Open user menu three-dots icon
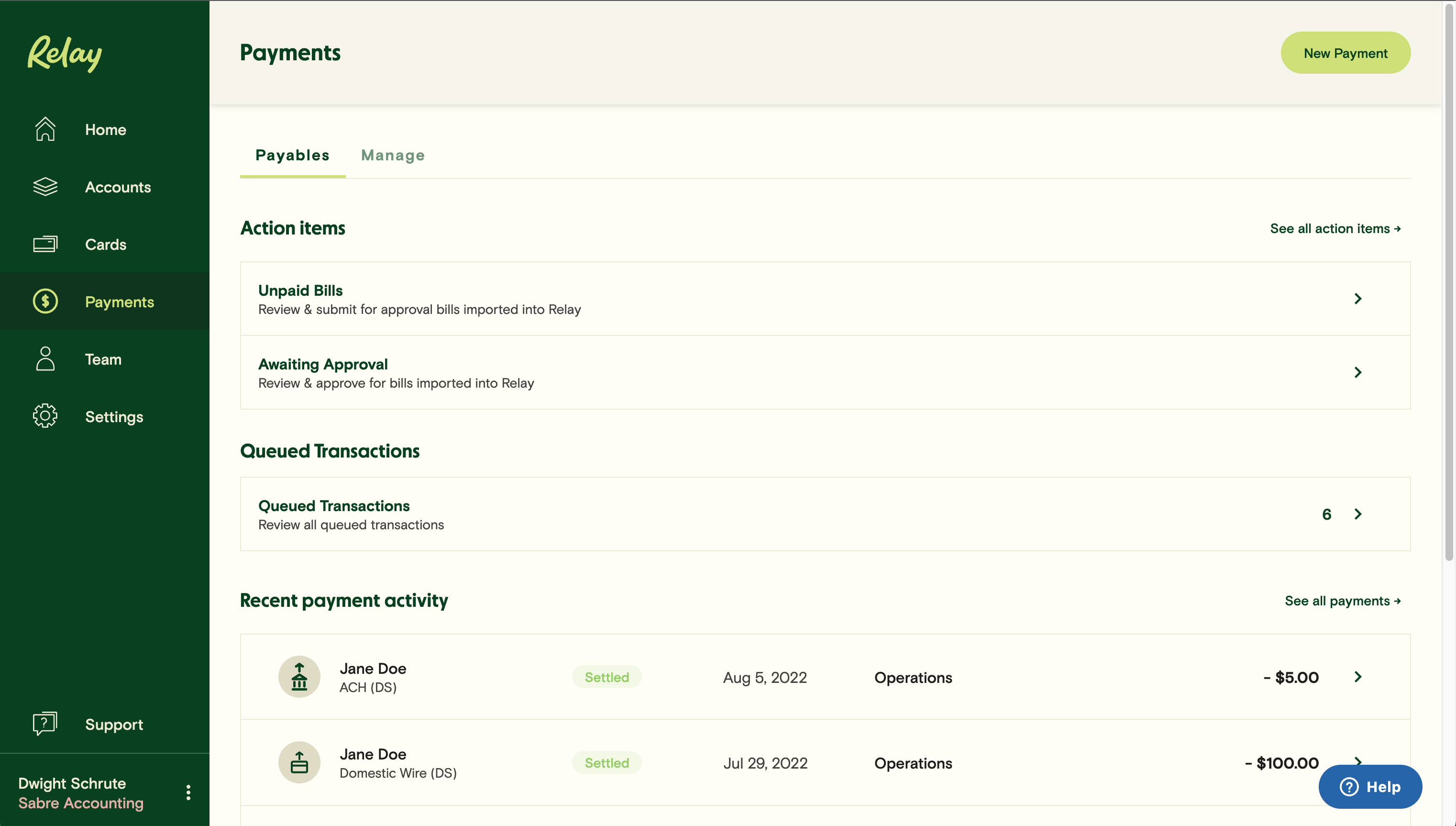This screenshot has width=1456, height=826. tap(188, 793)
